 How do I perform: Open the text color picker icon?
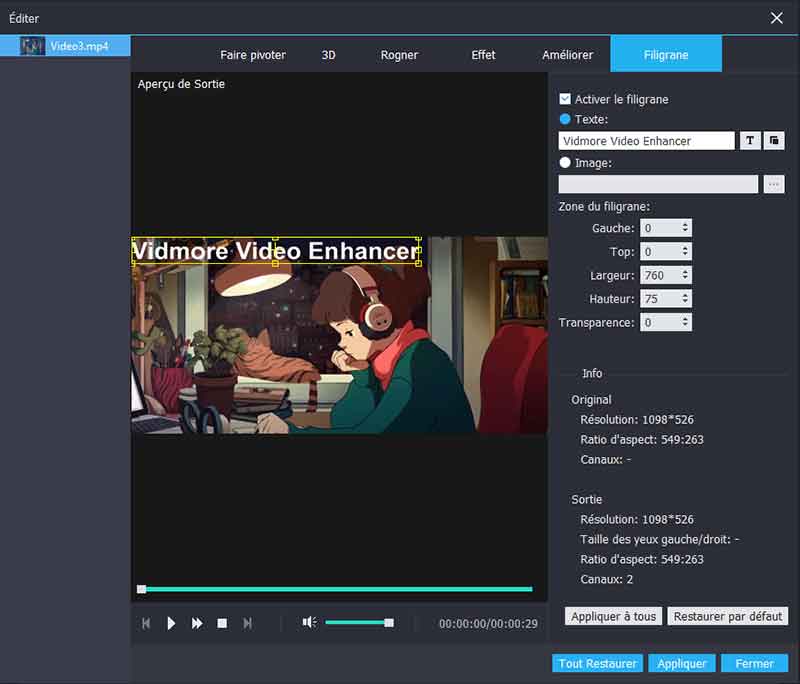[x=773, y=141]
